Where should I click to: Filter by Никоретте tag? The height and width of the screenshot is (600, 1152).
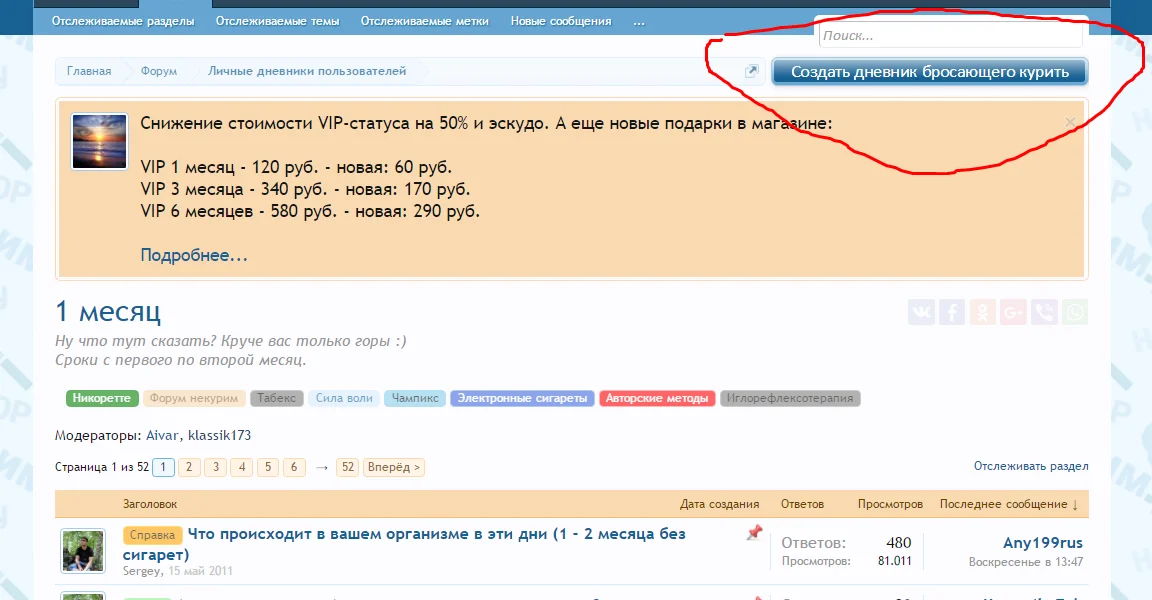[x=101, y=398]
